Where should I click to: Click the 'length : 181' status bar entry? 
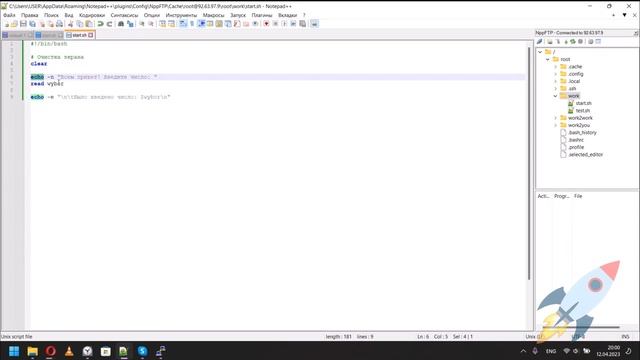(338, 337)
